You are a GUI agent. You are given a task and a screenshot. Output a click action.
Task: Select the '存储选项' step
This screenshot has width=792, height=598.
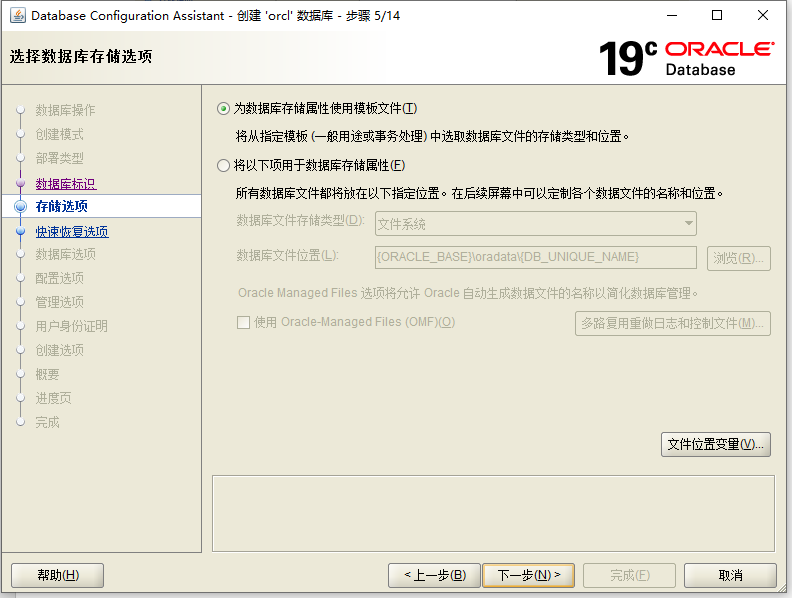click(x=62, y=206)
